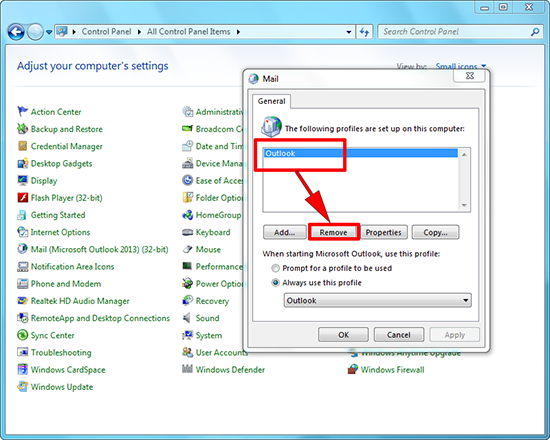Click the System icon
The width and height of the screenshot is (550, 440).
click(188, 335)
